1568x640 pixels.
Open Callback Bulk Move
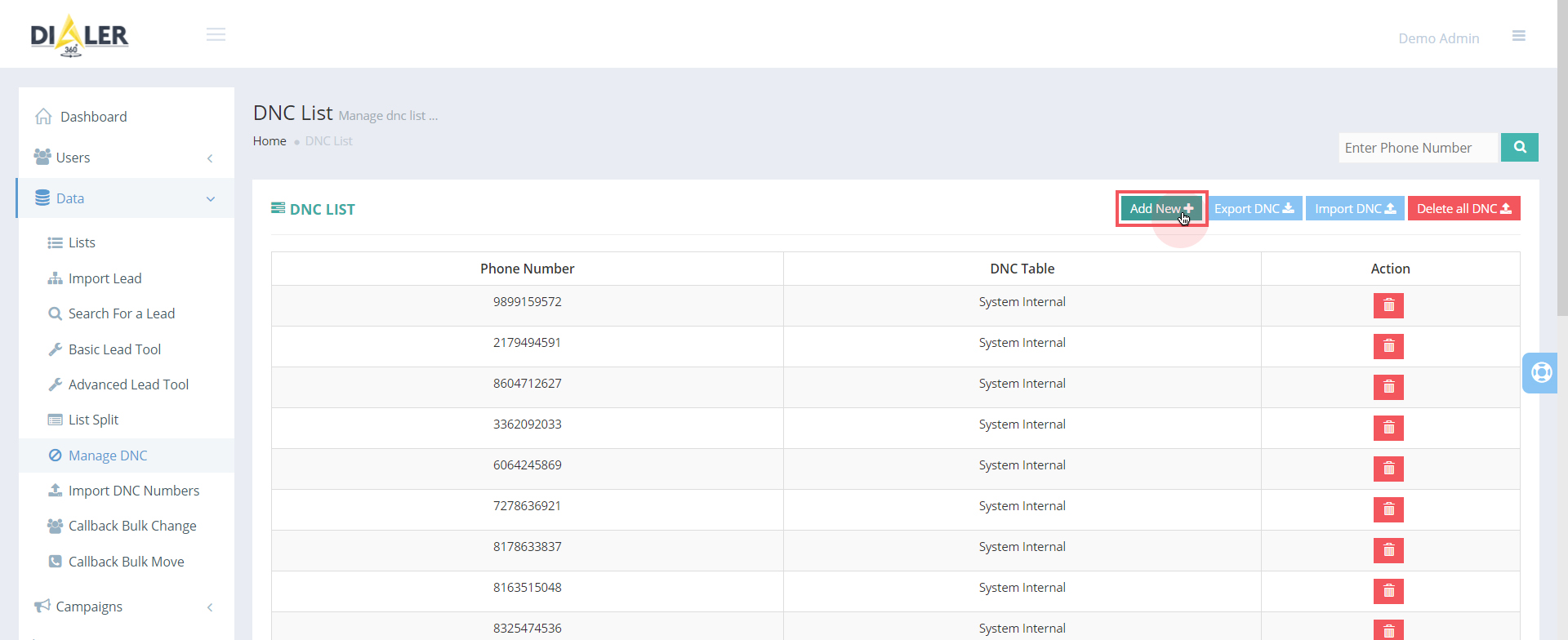127,562
